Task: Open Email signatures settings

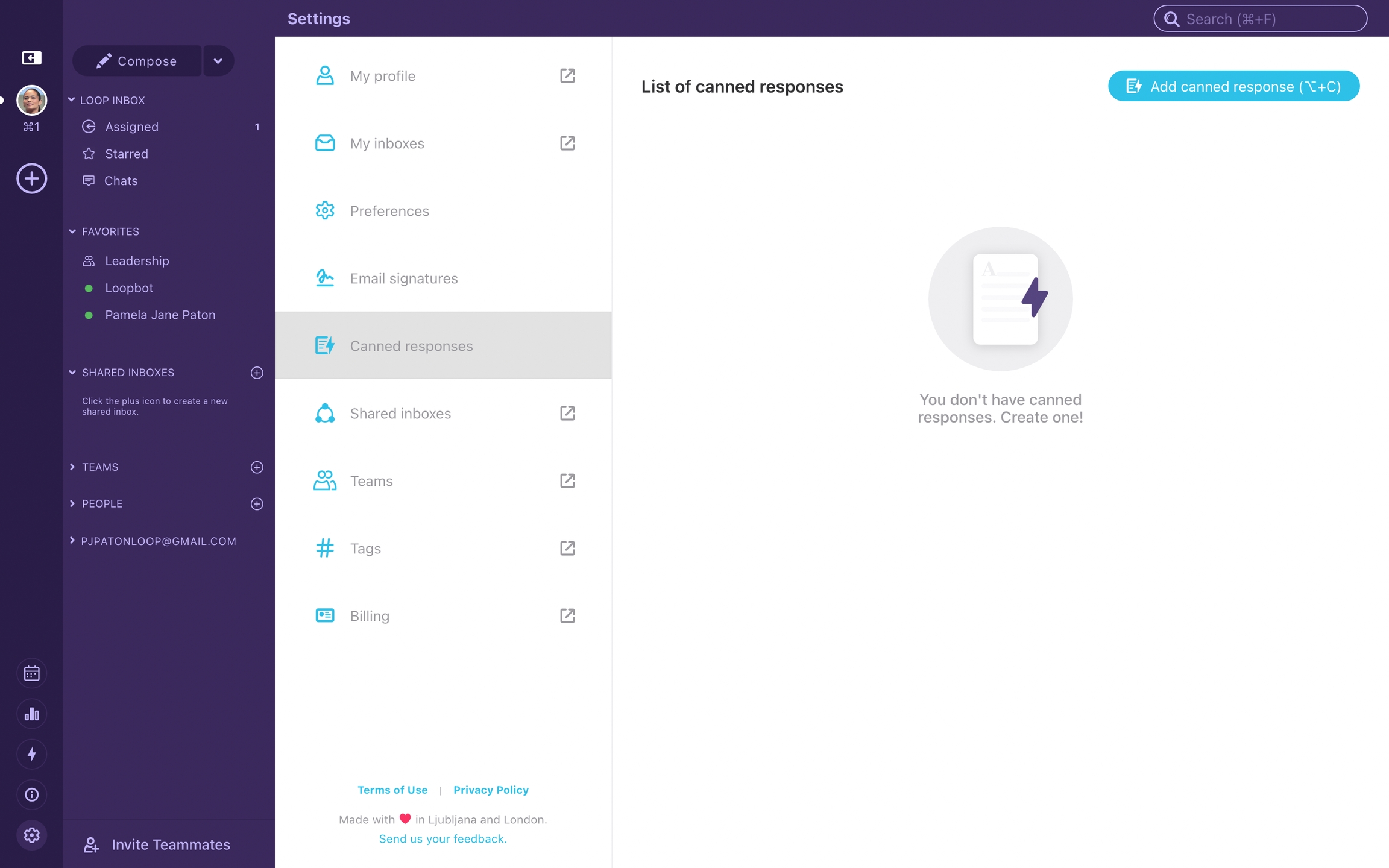Action: (404, 278)
